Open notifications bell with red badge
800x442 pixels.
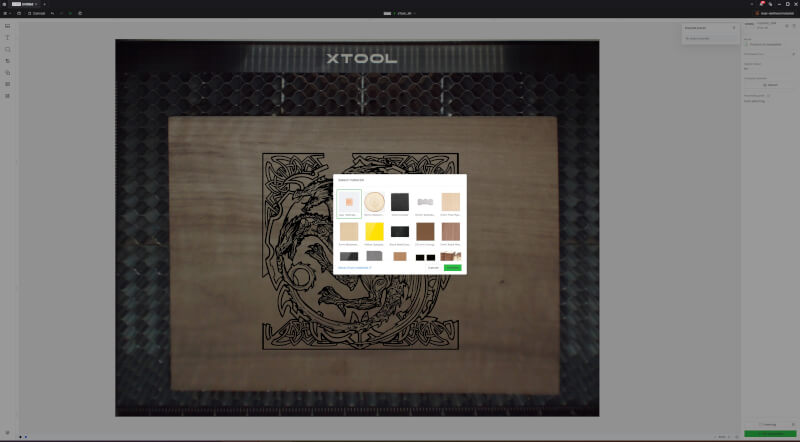[761, 4]
